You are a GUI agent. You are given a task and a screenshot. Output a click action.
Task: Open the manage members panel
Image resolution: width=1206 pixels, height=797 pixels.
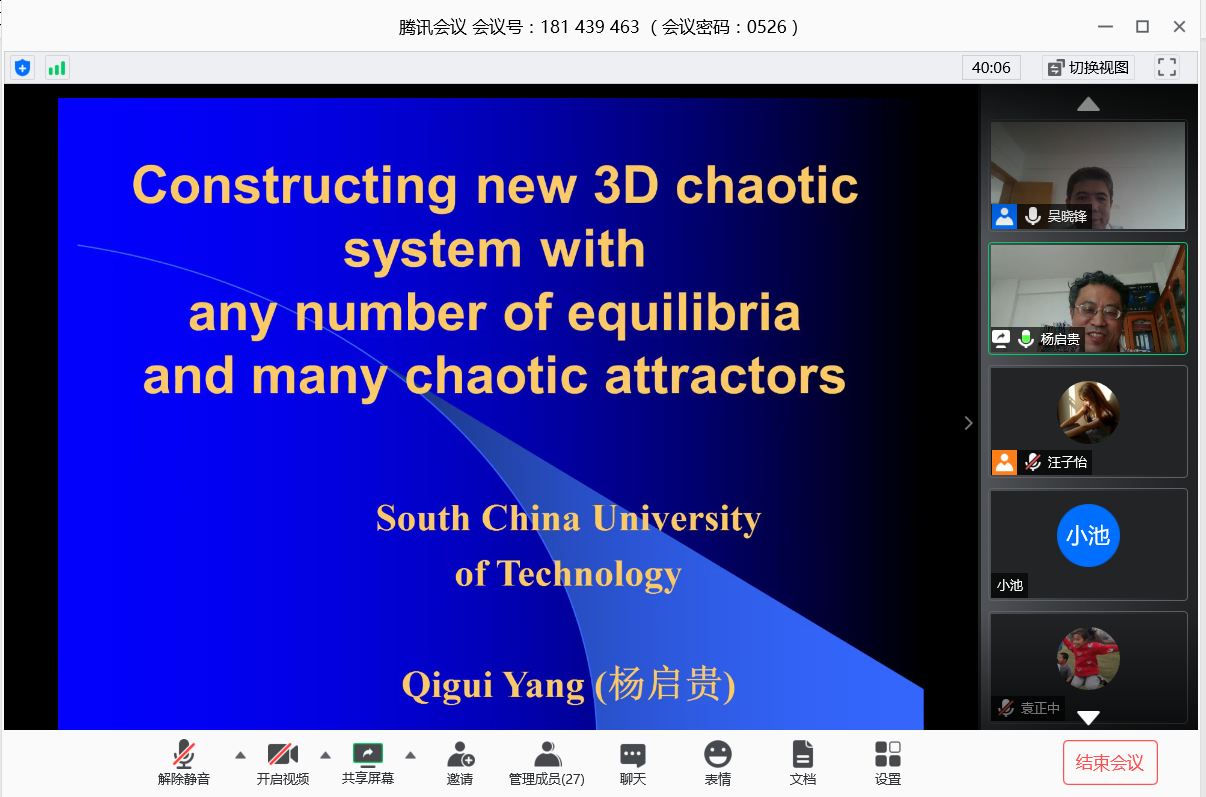point(546,762)
